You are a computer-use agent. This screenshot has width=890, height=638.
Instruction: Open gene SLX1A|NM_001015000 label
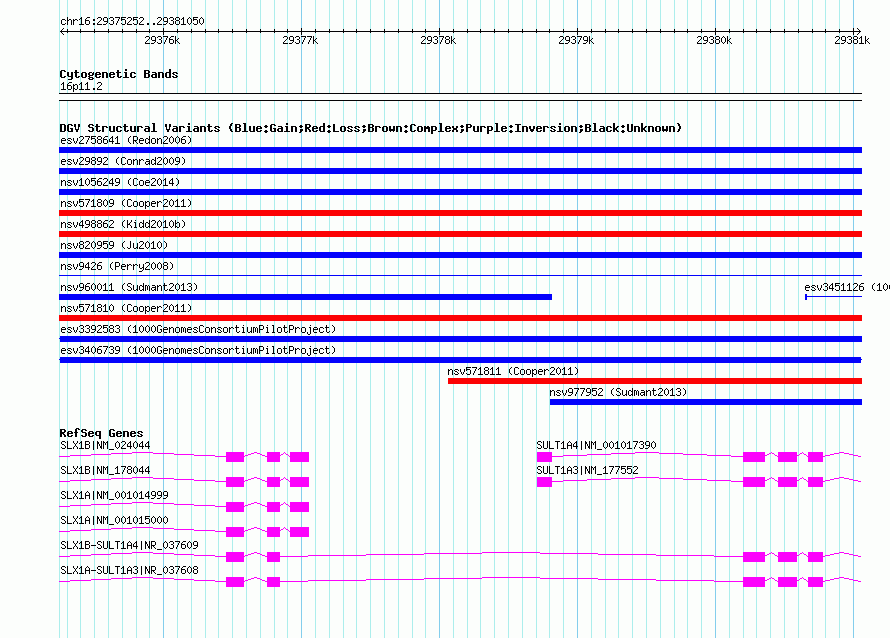(114, 521)
